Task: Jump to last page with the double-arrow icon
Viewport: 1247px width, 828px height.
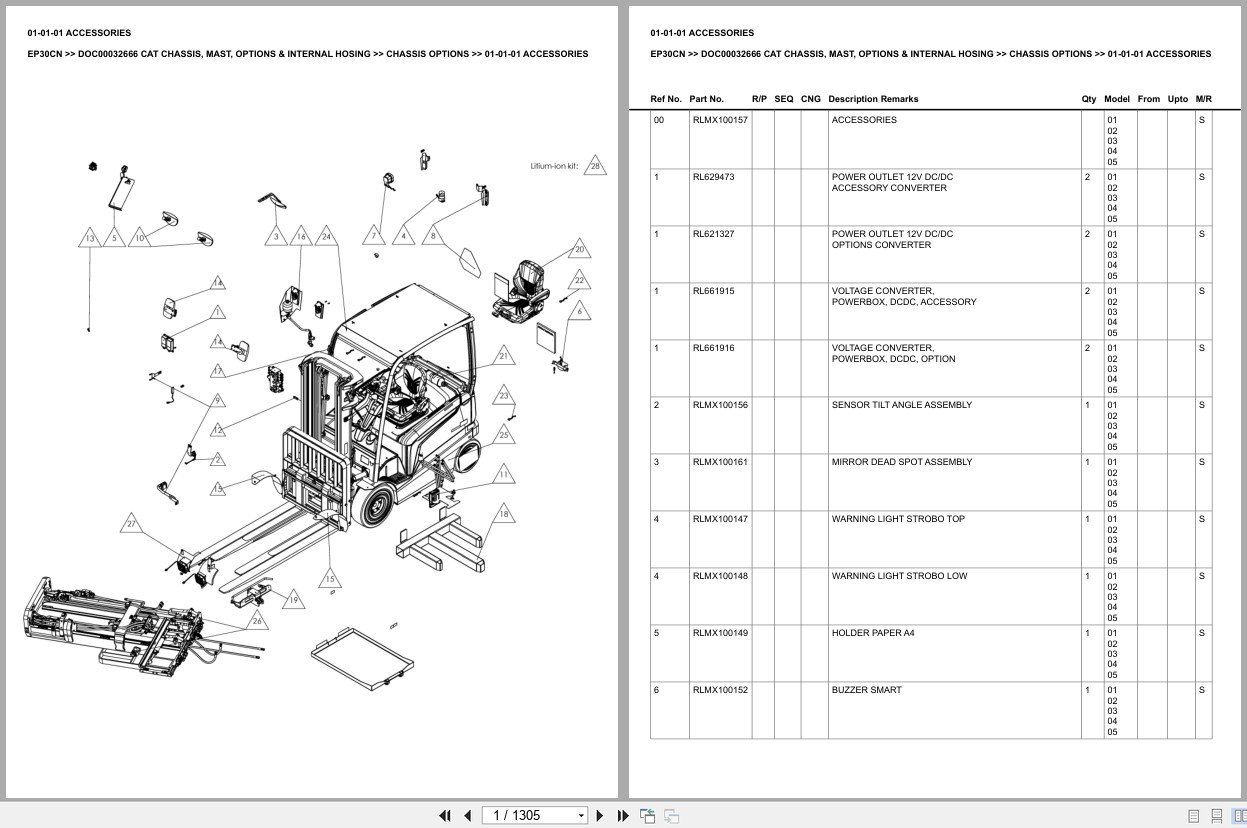Action: 622,816
